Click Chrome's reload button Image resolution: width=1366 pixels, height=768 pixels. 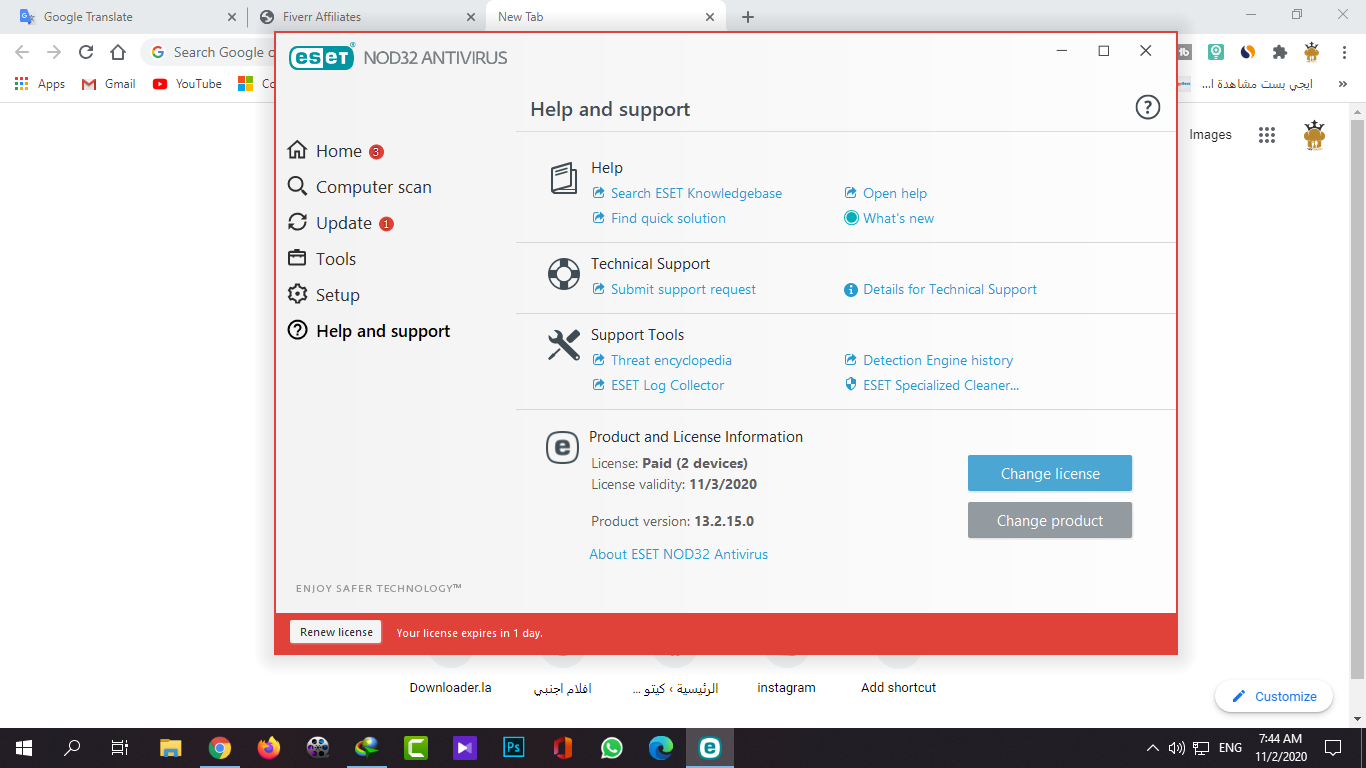[x=86, y=52]
